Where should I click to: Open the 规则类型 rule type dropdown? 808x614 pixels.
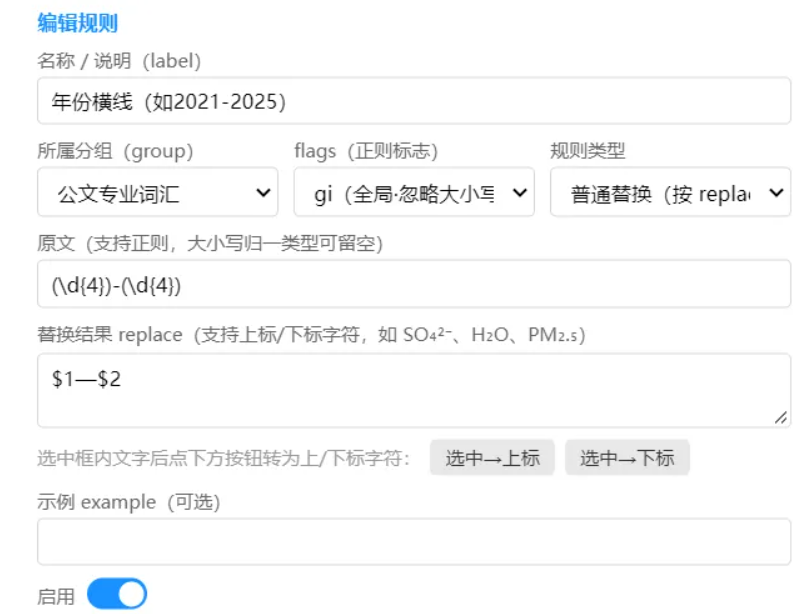pos(670,193)
